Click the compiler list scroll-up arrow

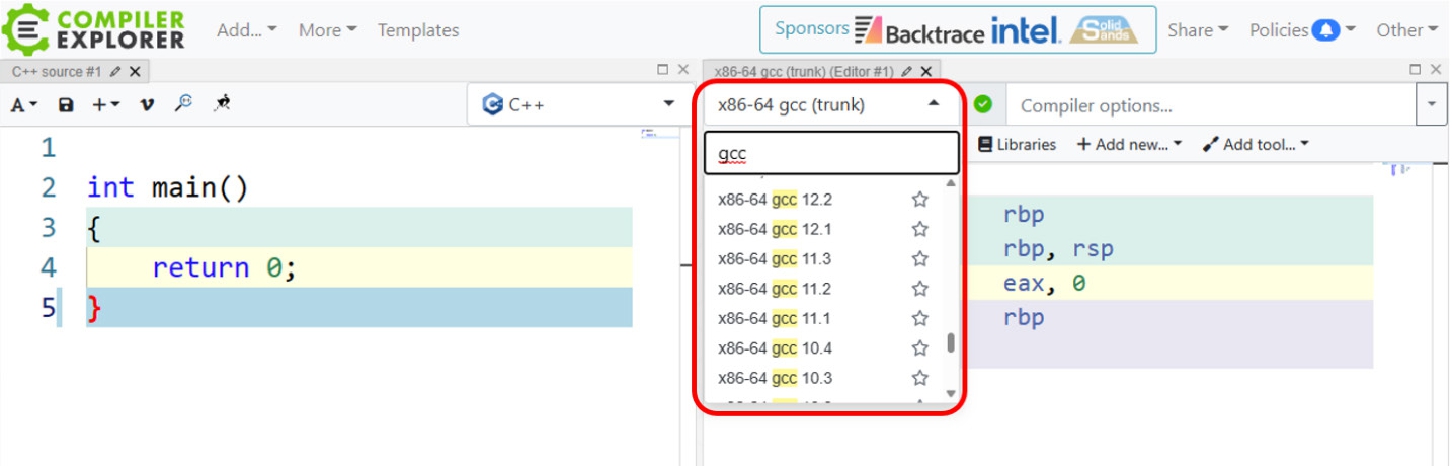pyautogui.click(x=950, y=183)
